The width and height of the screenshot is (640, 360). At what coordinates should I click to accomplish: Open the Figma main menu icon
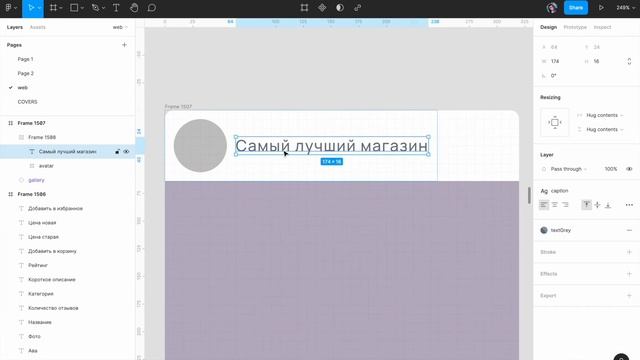click(8, 8)
